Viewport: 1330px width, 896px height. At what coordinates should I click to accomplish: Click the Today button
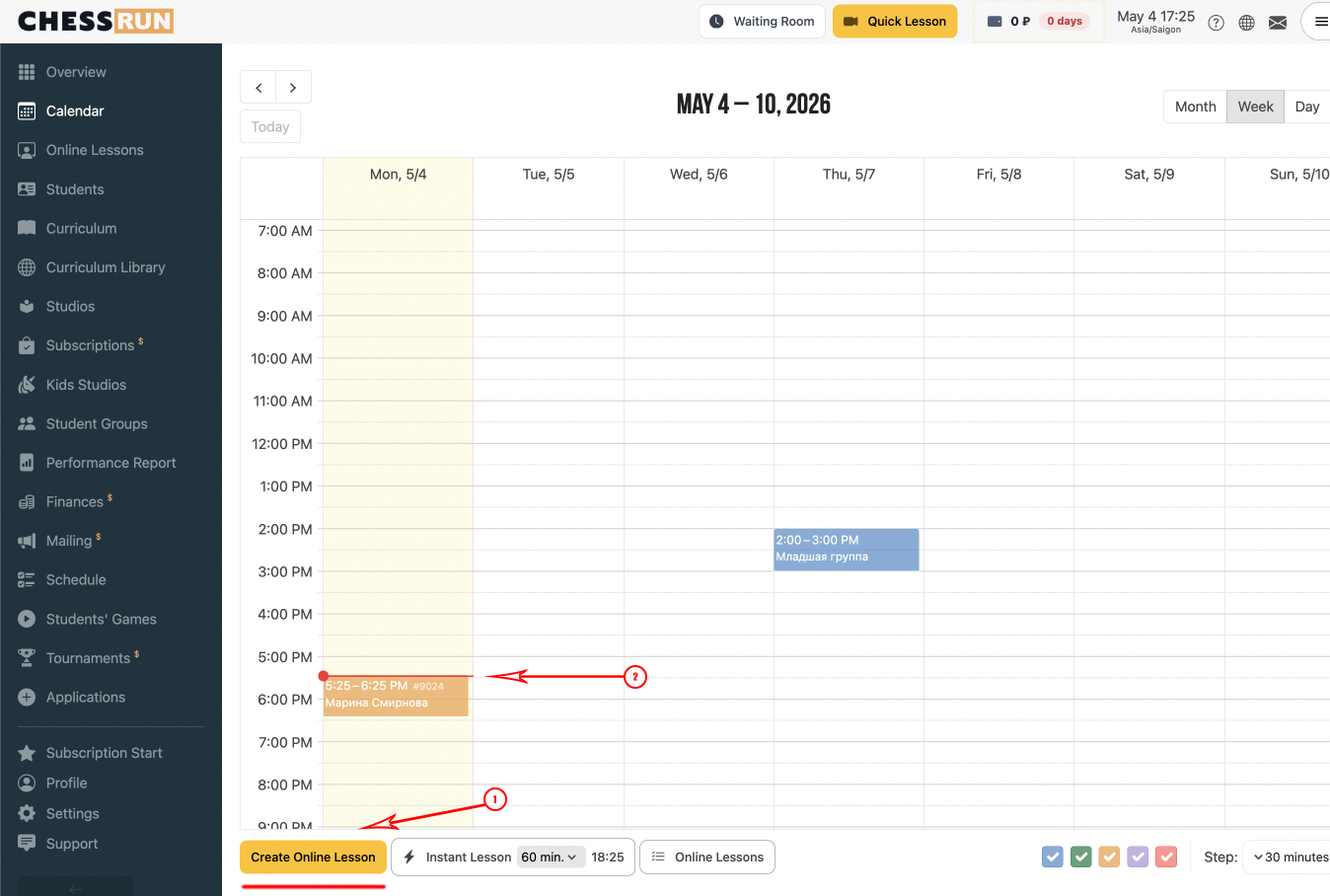click(270, 126)
